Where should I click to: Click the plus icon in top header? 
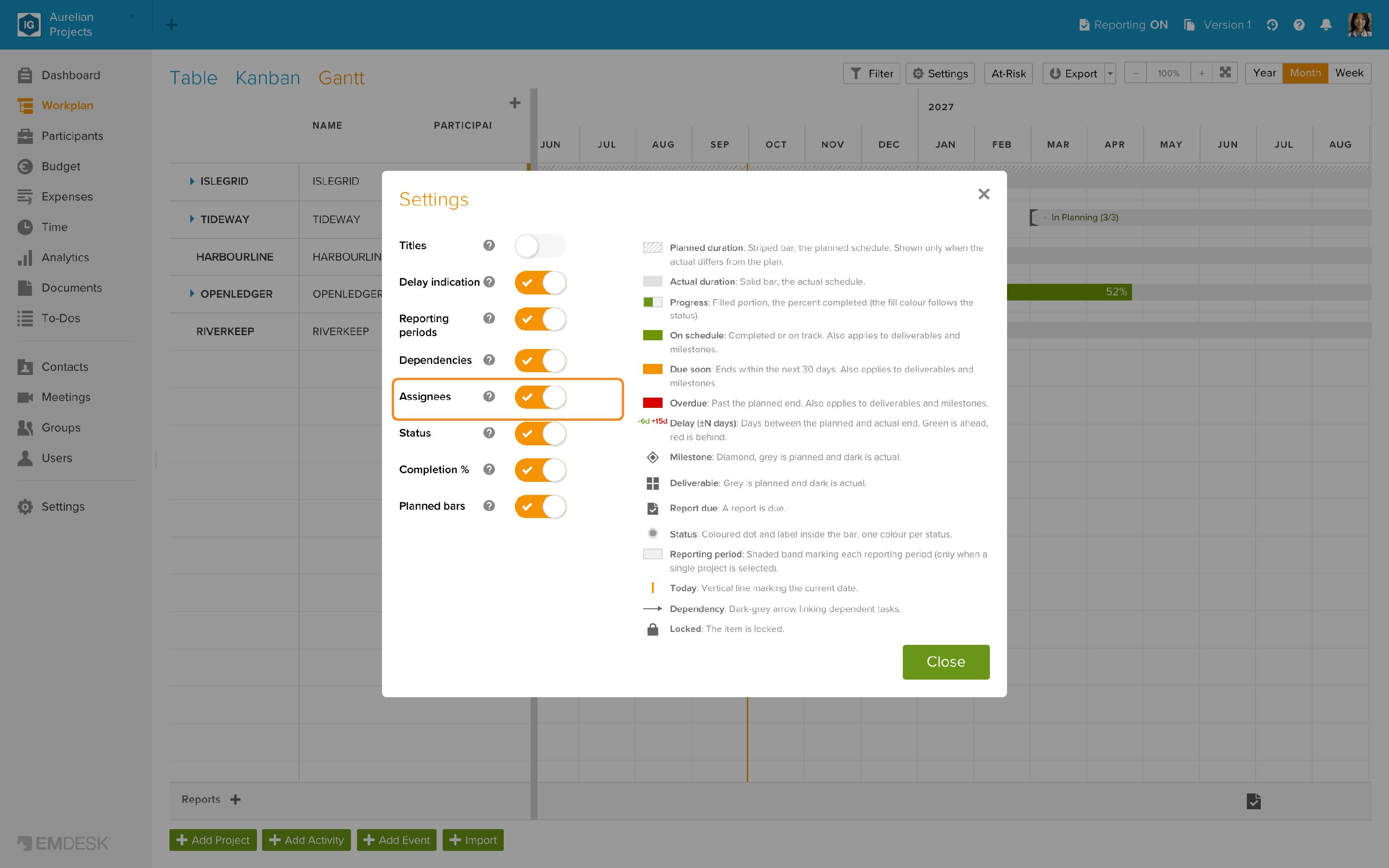pyautogui.click(x=171, y=25)
